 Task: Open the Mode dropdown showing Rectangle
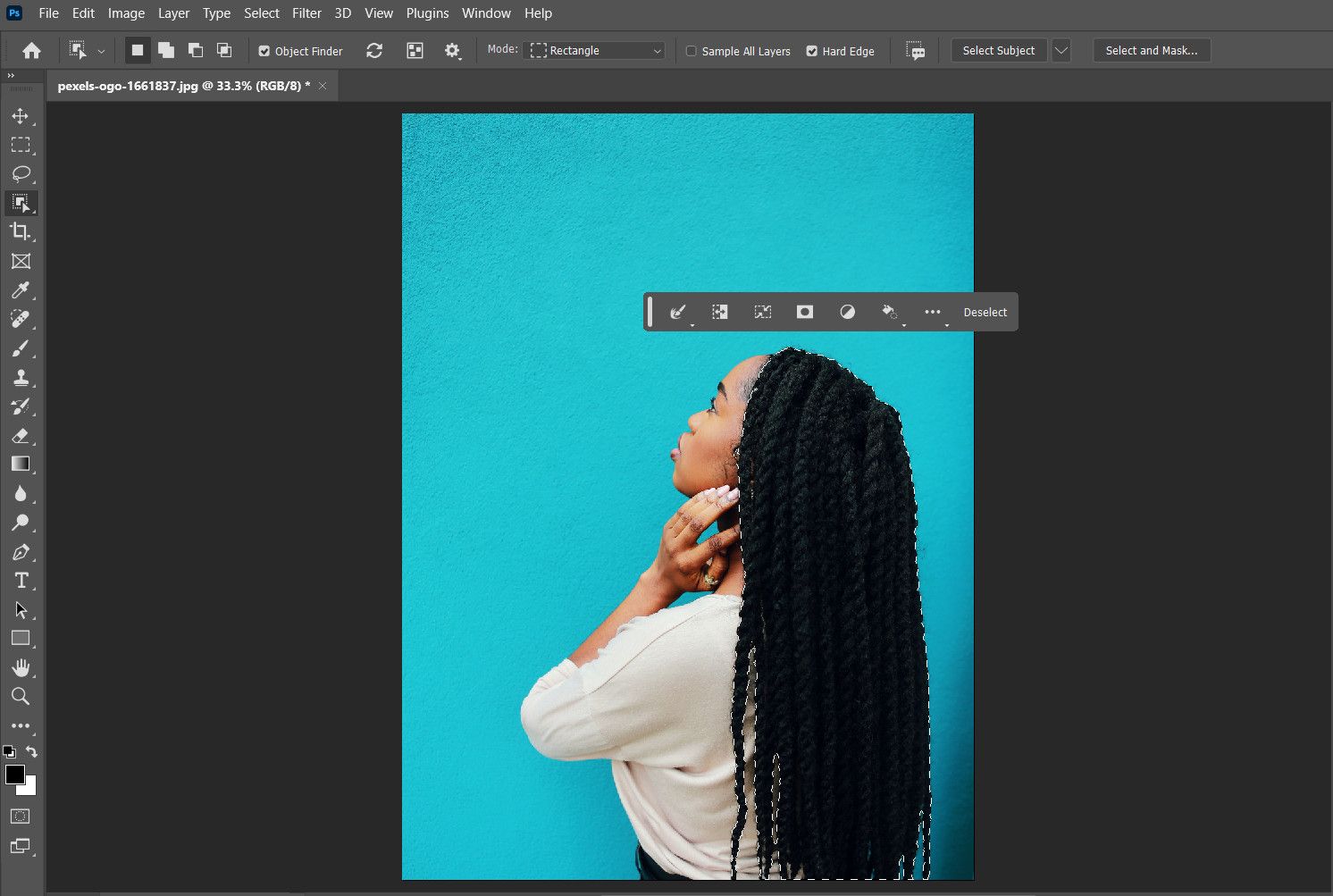click(x=593, y=50)
